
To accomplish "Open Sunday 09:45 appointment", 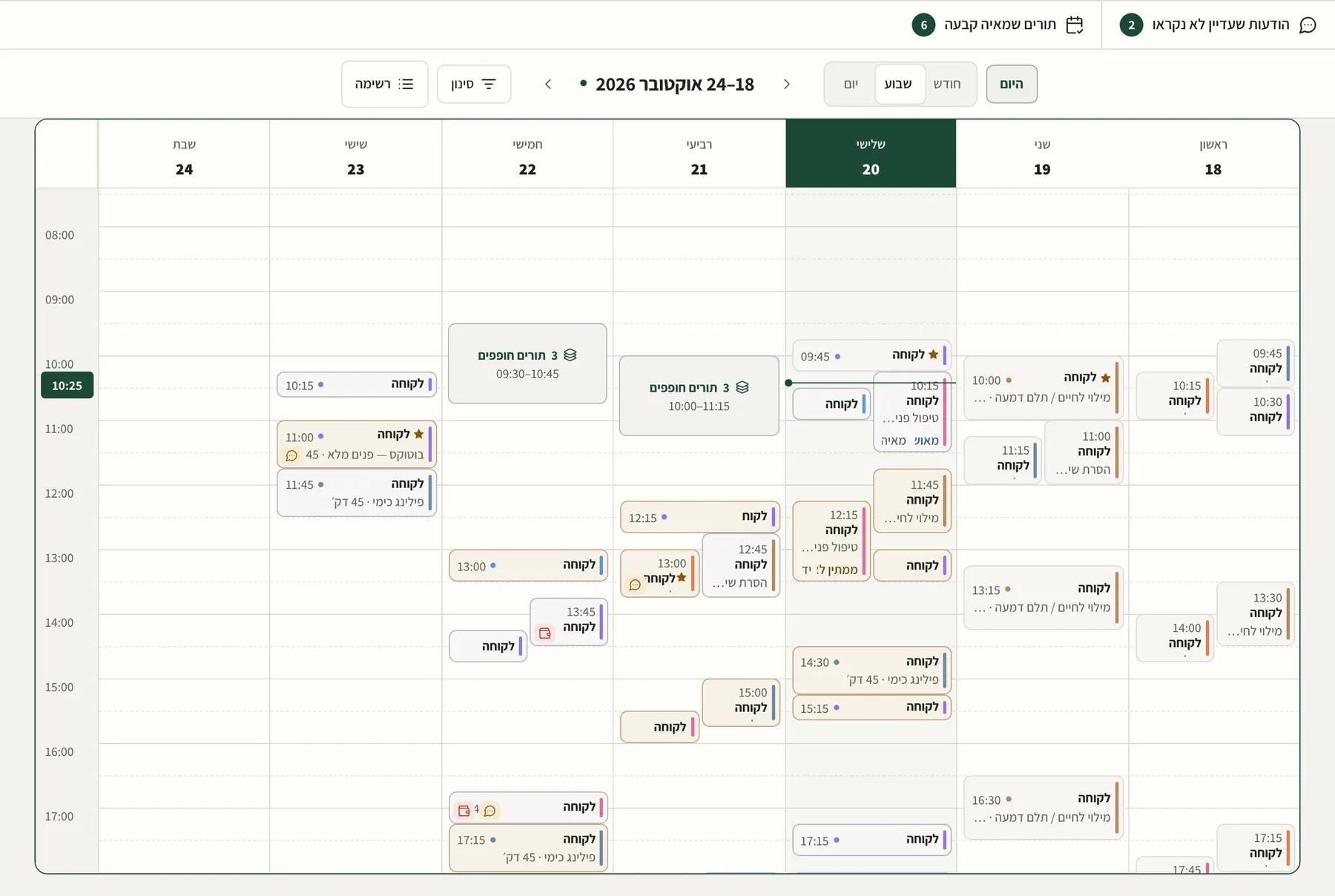I will pyautogui.click(x=1256, y=363).
